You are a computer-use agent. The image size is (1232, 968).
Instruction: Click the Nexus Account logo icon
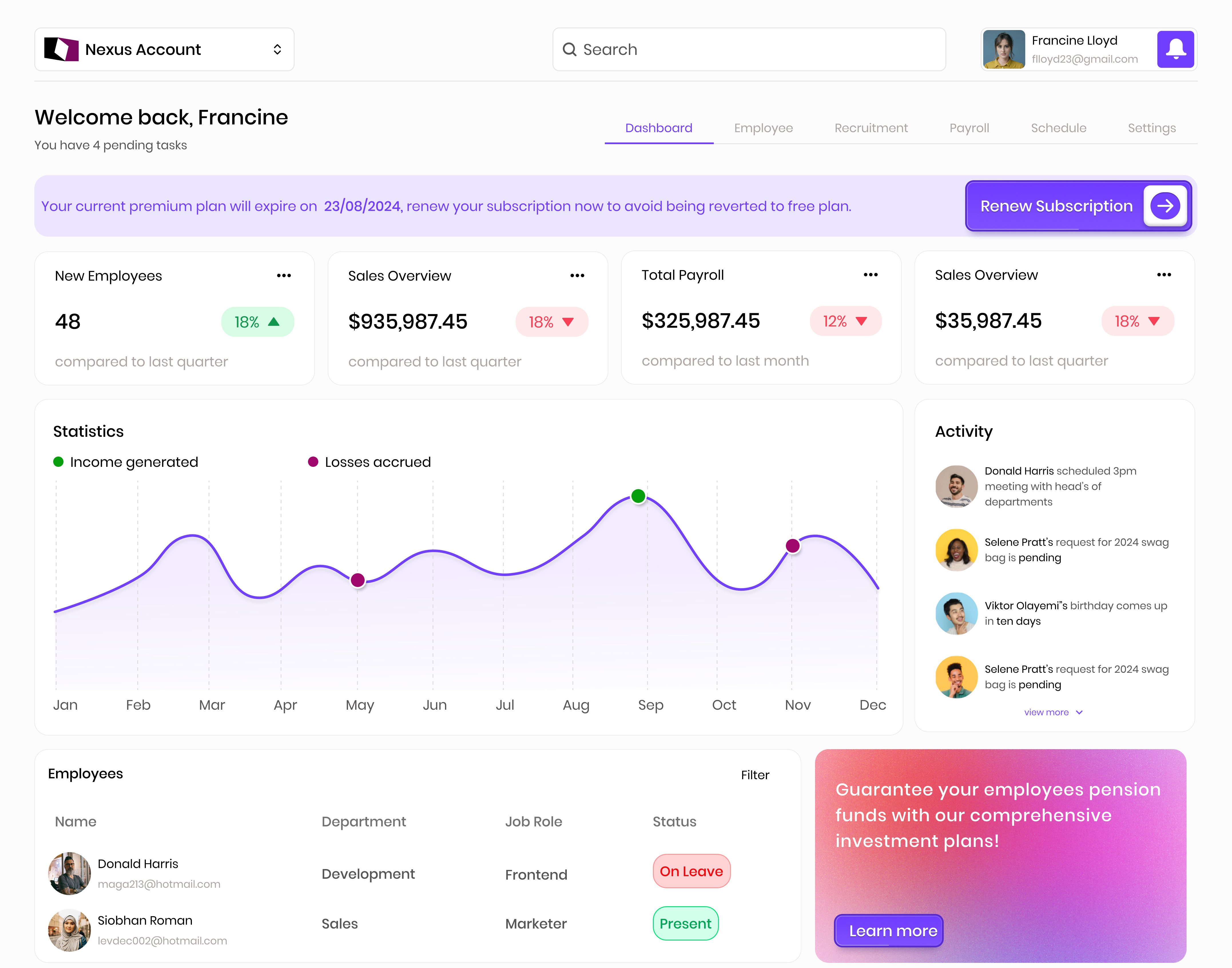pyautogui.click(x=61, y=49)
